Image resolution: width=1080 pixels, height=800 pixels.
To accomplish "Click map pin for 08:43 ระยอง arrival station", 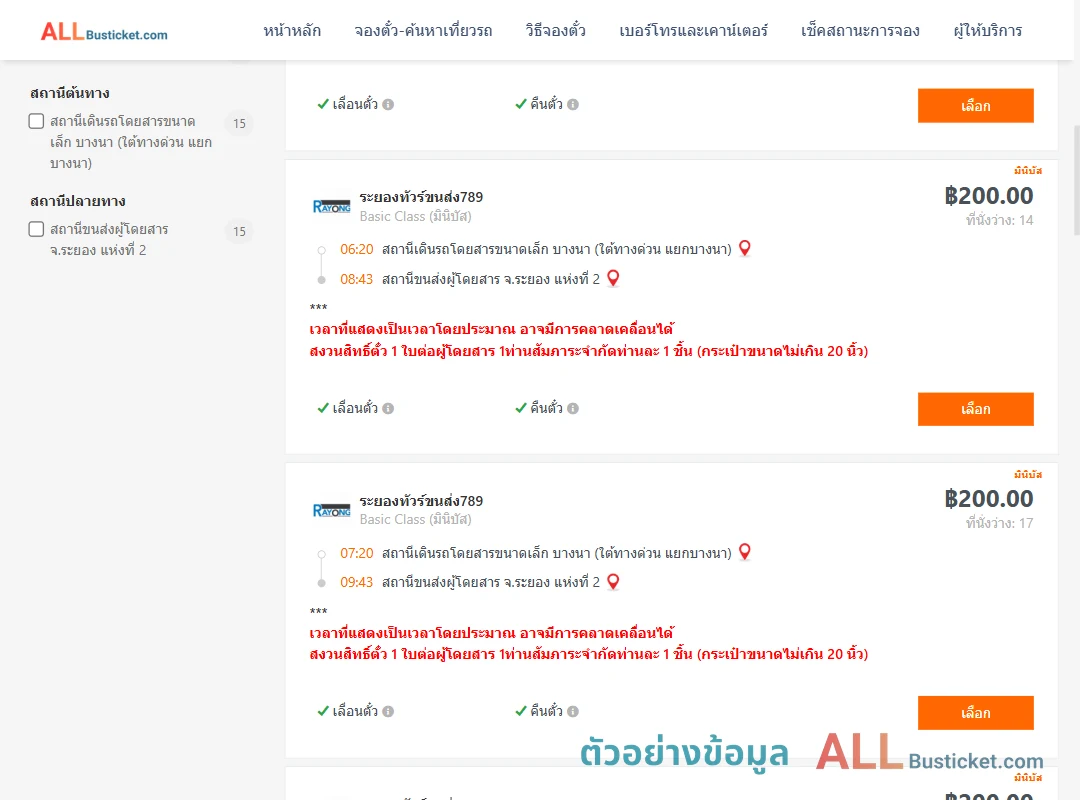I will tap(613, 278).
